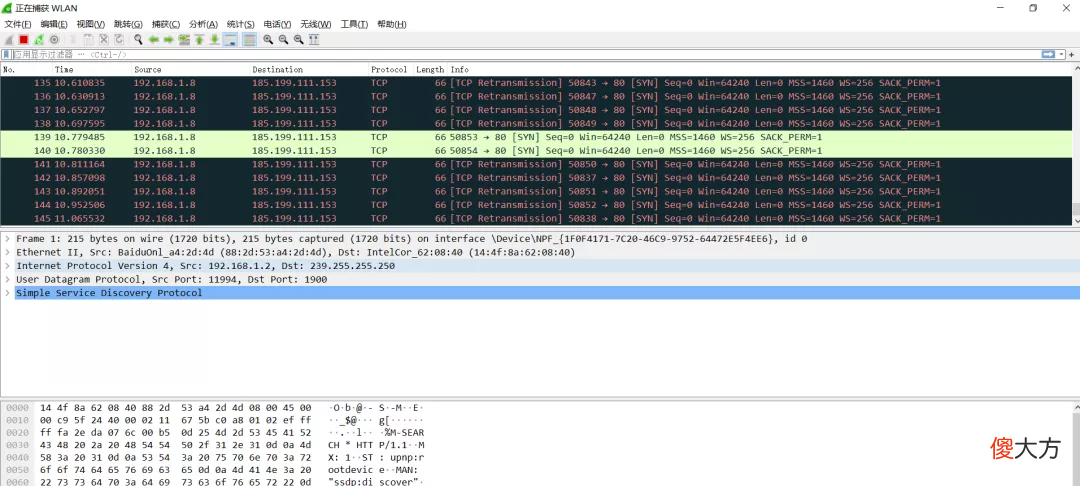Toggle auto-scroll during live capture
This screenshot has width=1080, height=486.
pyautogui.click(x=230, y=40)
